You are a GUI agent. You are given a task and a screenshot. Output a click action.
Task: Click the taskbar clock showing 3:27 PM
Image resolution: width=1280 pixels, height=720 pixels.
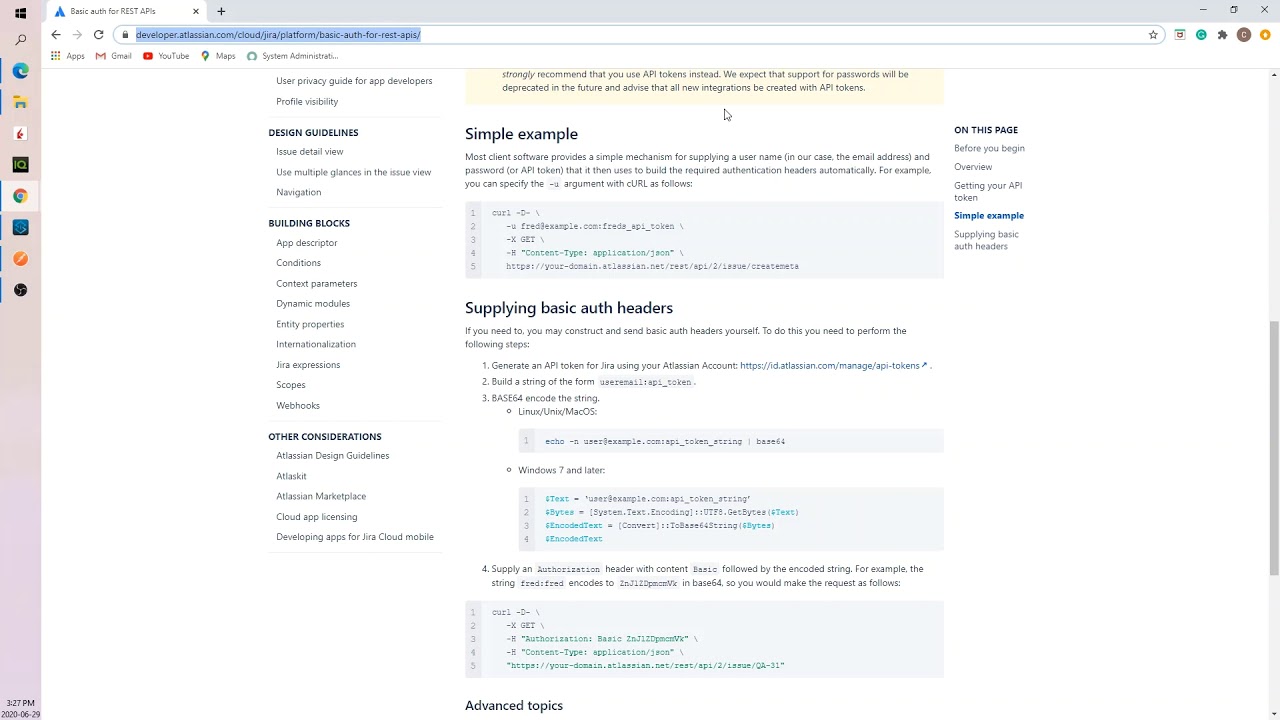pos(20,703)
